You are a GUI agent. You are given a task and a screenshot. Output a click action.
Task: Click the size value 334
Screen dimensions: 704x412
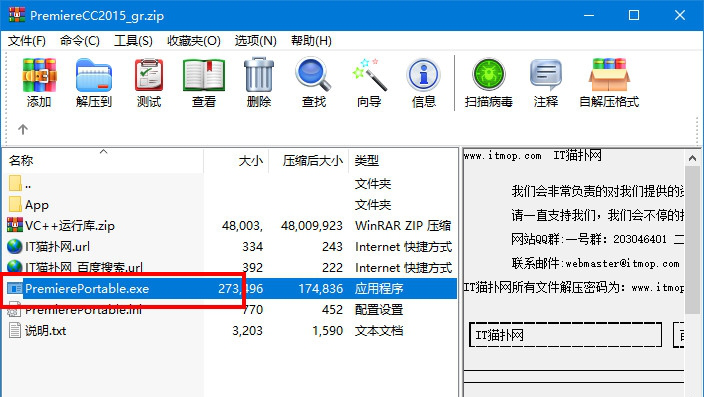click(x=252, y=246)
